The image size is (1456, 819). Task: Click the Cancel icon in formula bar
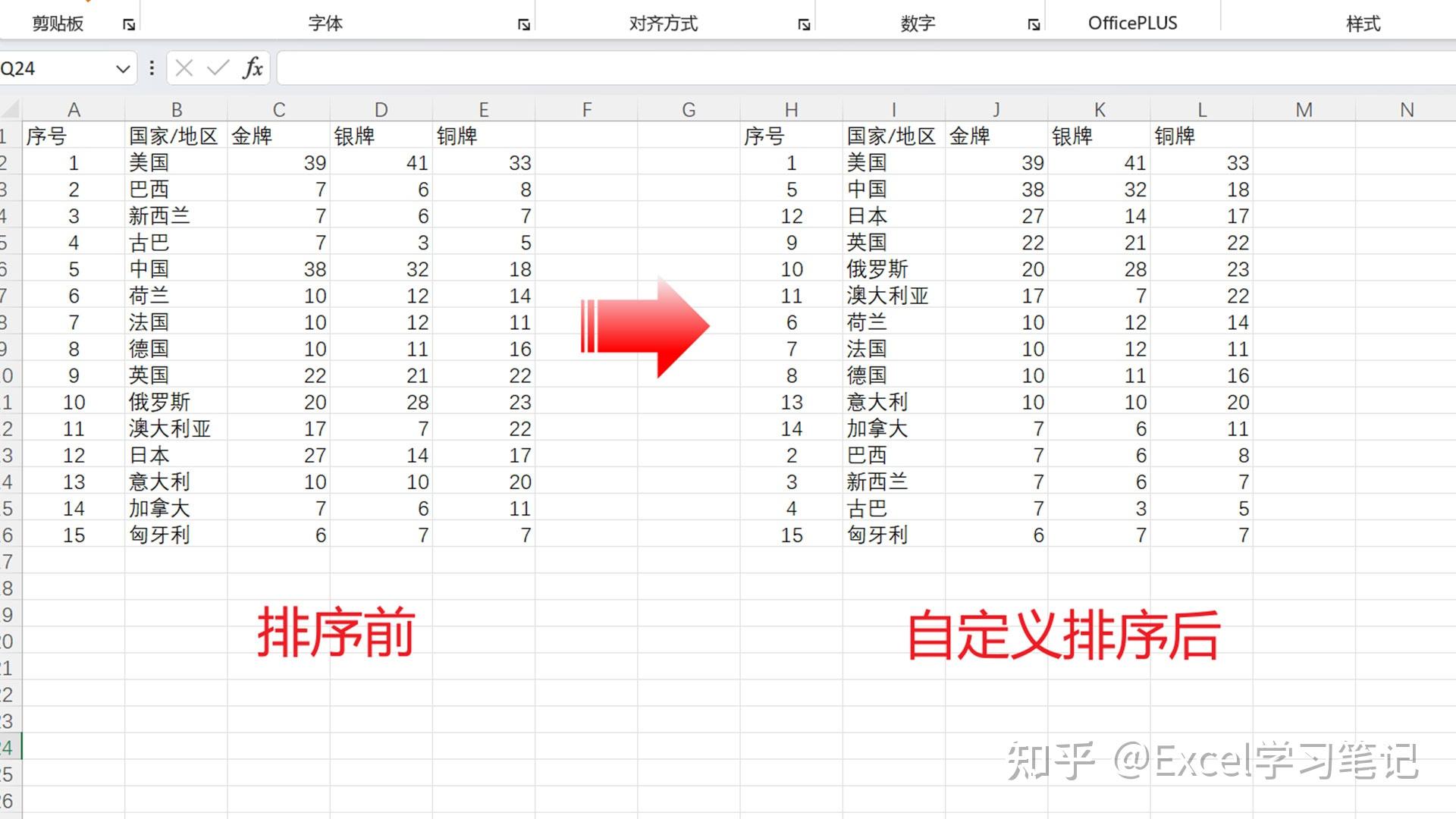click(x=184, y=68)
